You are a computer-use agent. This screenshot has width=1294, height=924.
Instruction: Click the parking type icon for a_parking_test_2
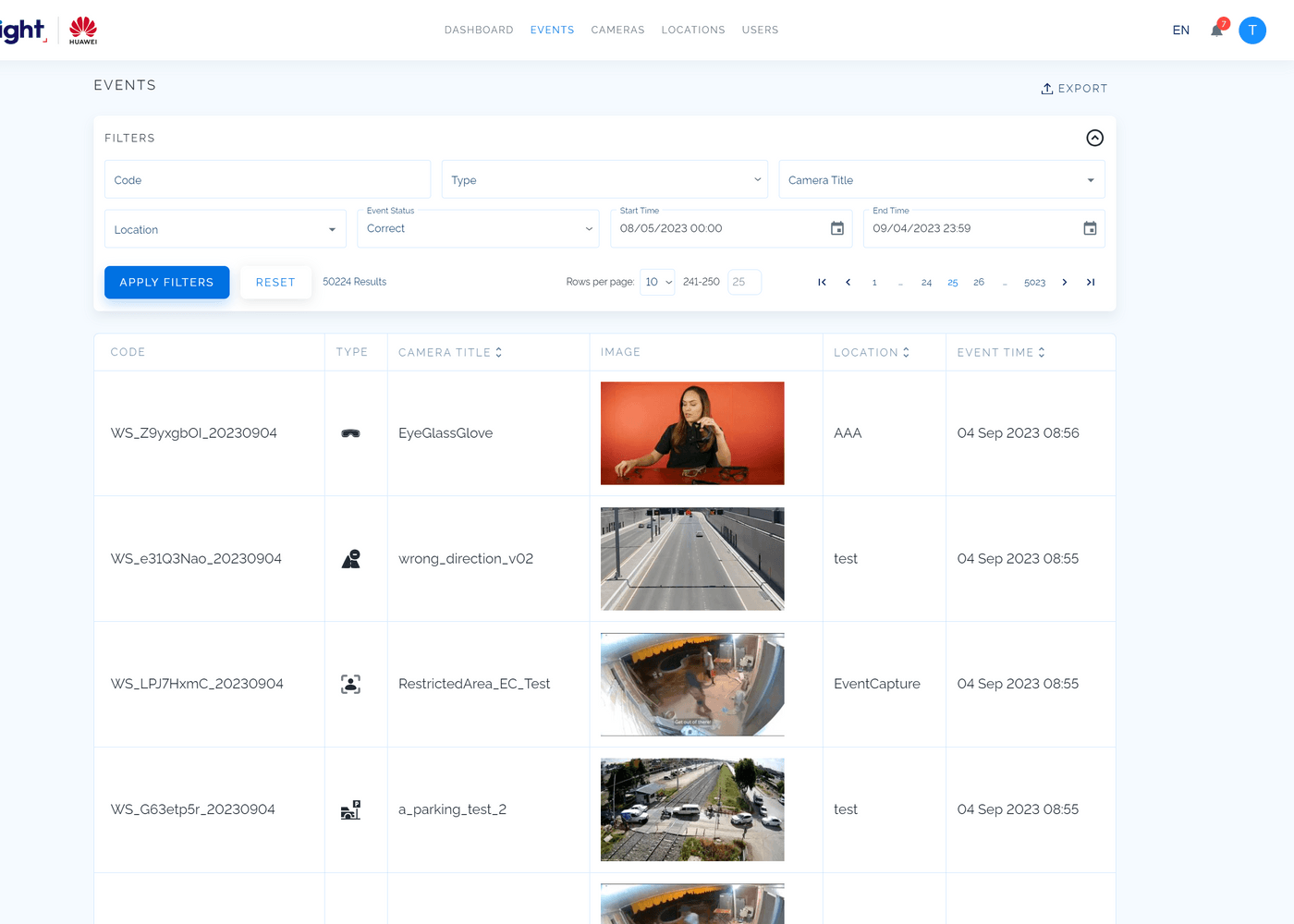[x=350, y=810]
